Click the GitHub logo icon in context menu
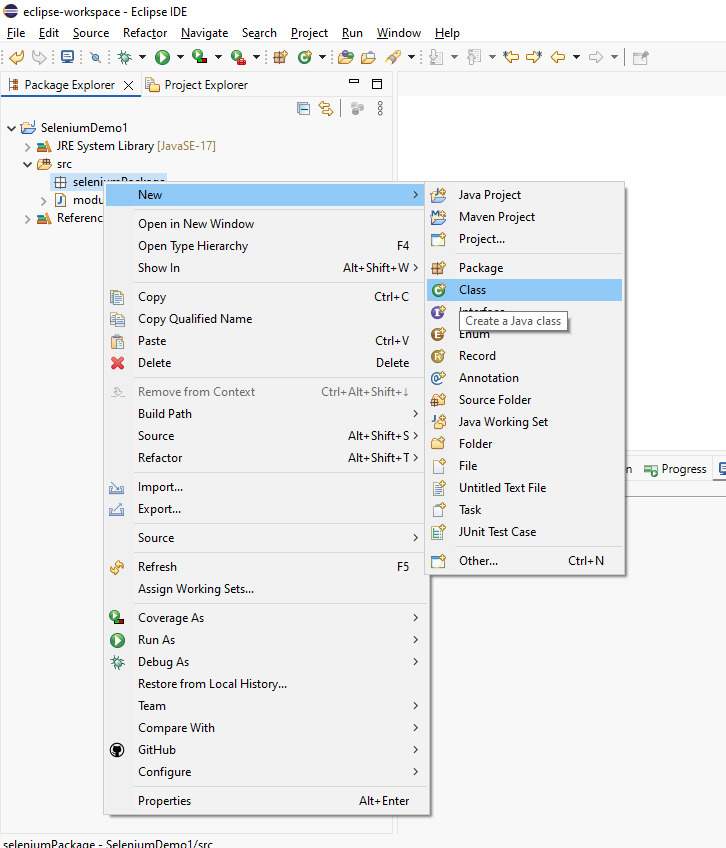Screen dimensions: 726x848 117,750
